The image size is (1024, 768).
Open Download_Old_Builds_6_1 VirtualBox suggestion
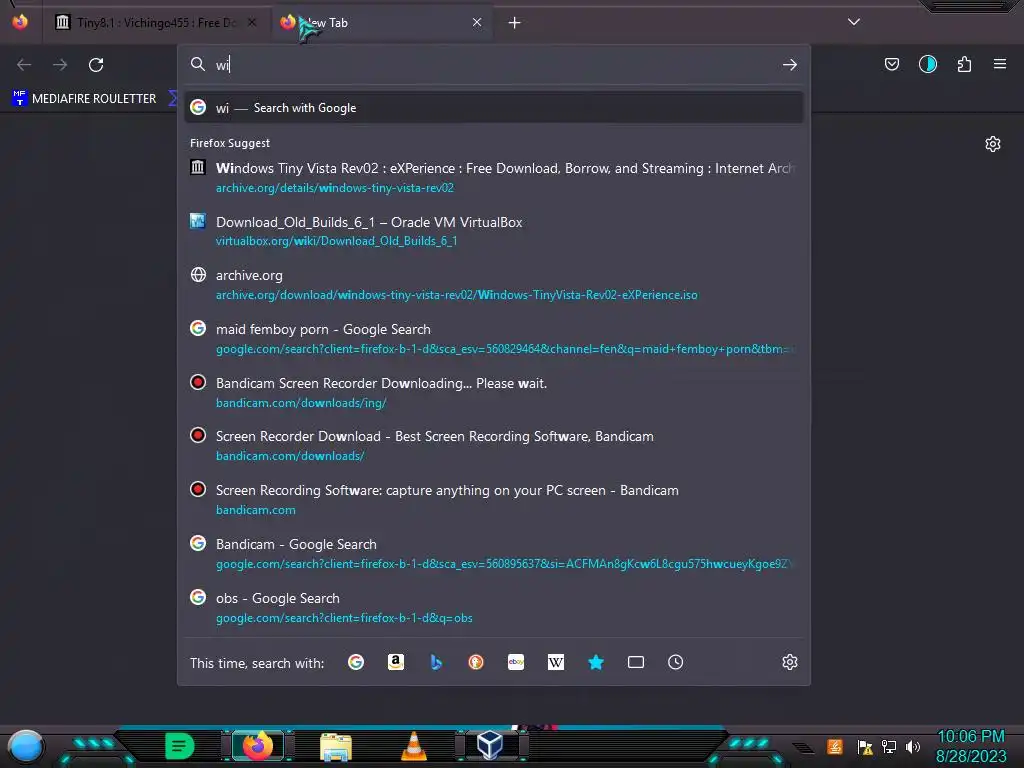pyautogui.click(x=494, y=231)
